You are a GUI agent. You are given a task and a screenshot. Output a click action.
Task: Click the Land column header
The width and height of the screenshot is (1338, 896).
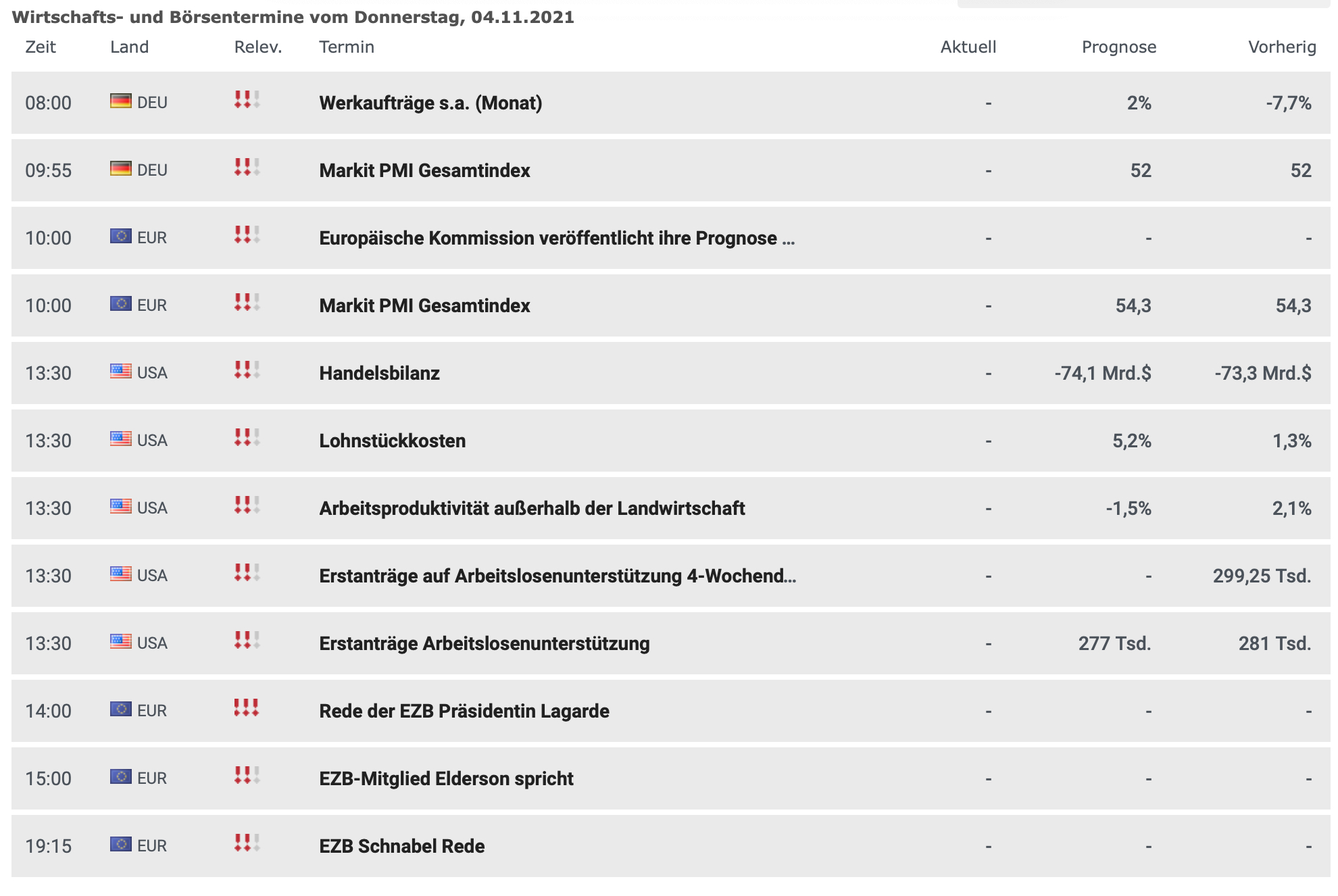click(129, 47)
